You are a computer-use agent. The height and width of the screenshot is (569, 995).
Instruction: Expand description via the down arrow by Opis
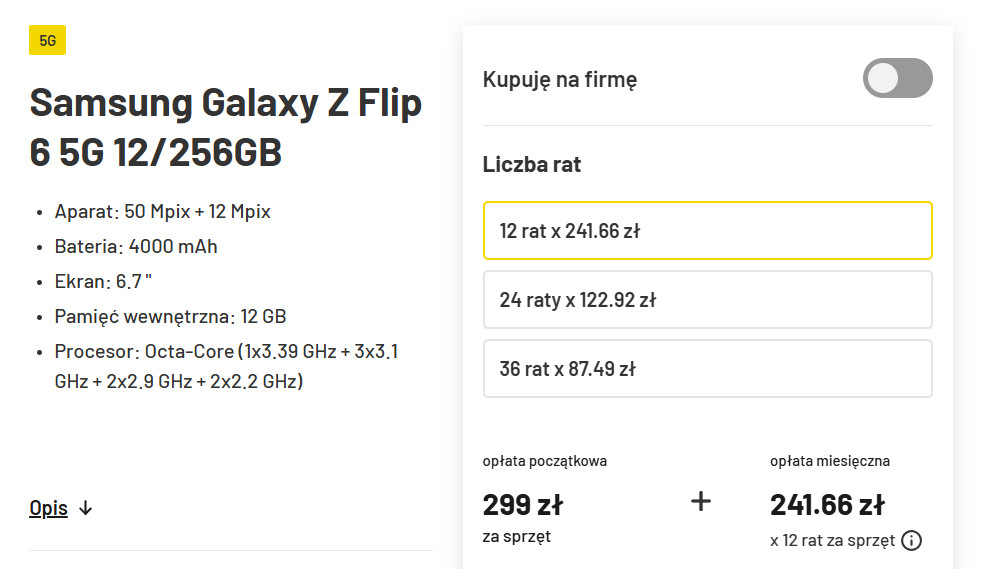(x=86, y=508)
